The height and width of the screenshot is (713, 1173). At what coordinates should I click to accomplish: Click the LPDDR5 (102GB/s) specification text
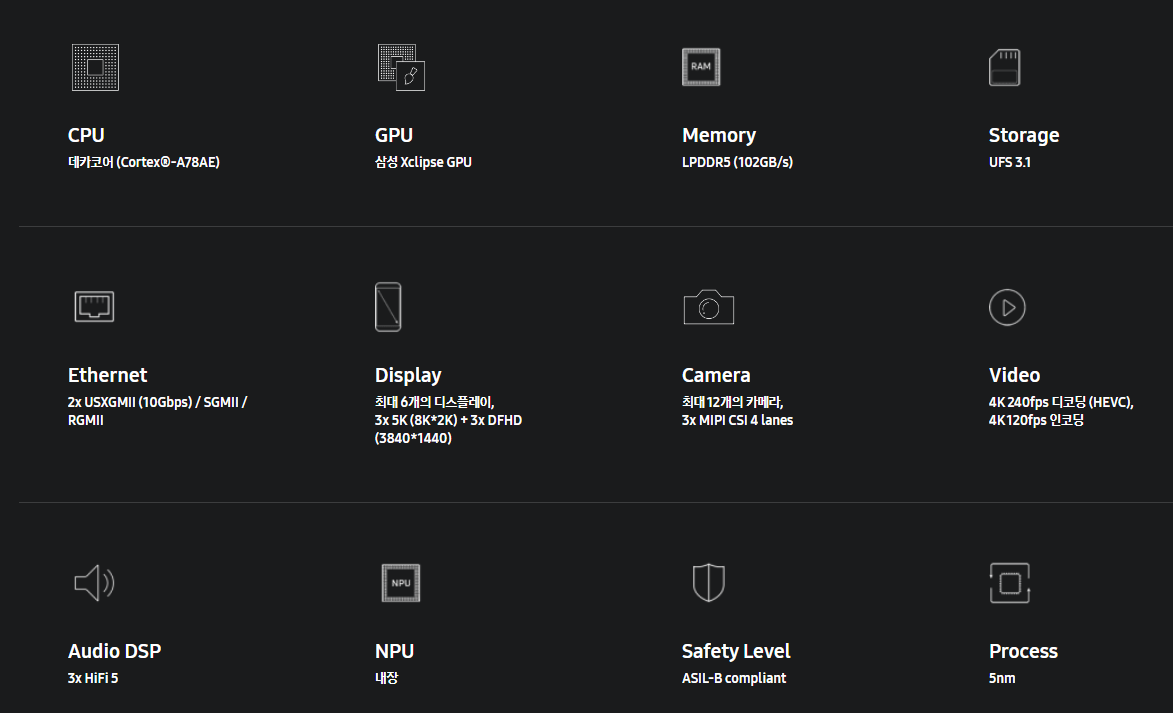[737, 162]
